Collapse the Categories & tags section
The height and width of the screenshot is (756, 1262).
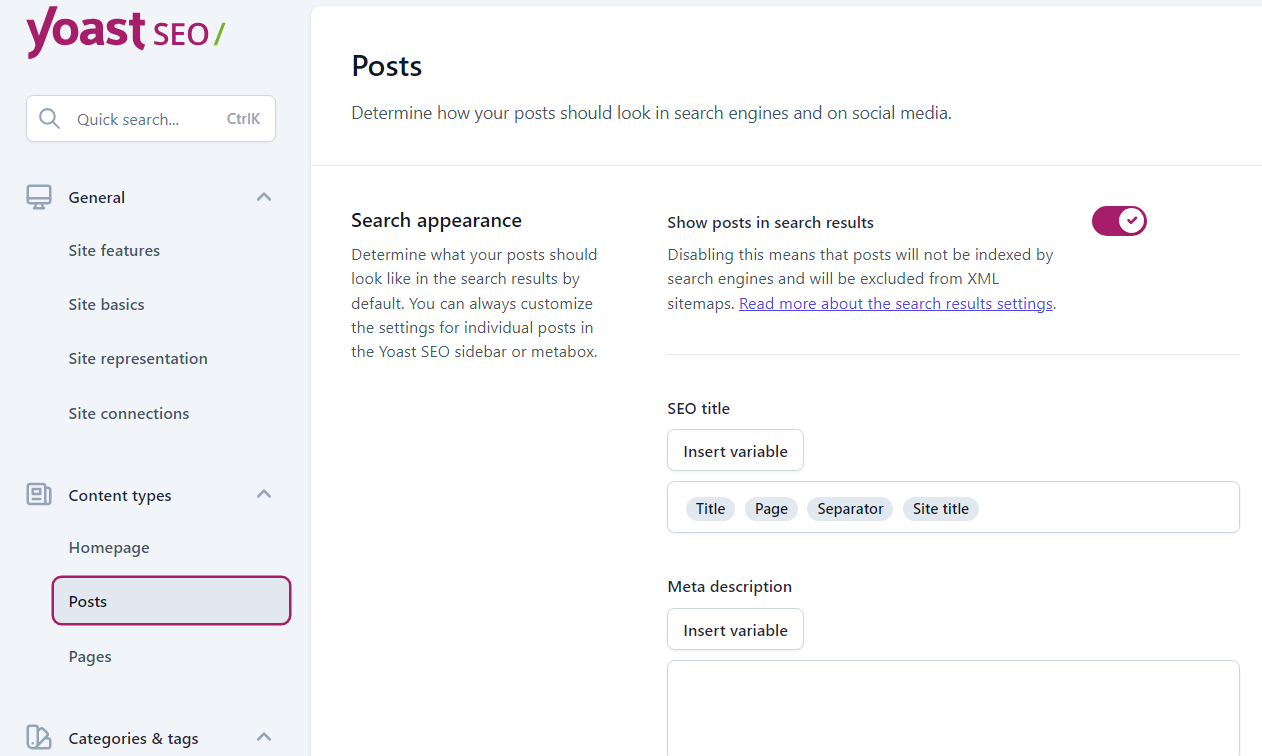(263, 737)
